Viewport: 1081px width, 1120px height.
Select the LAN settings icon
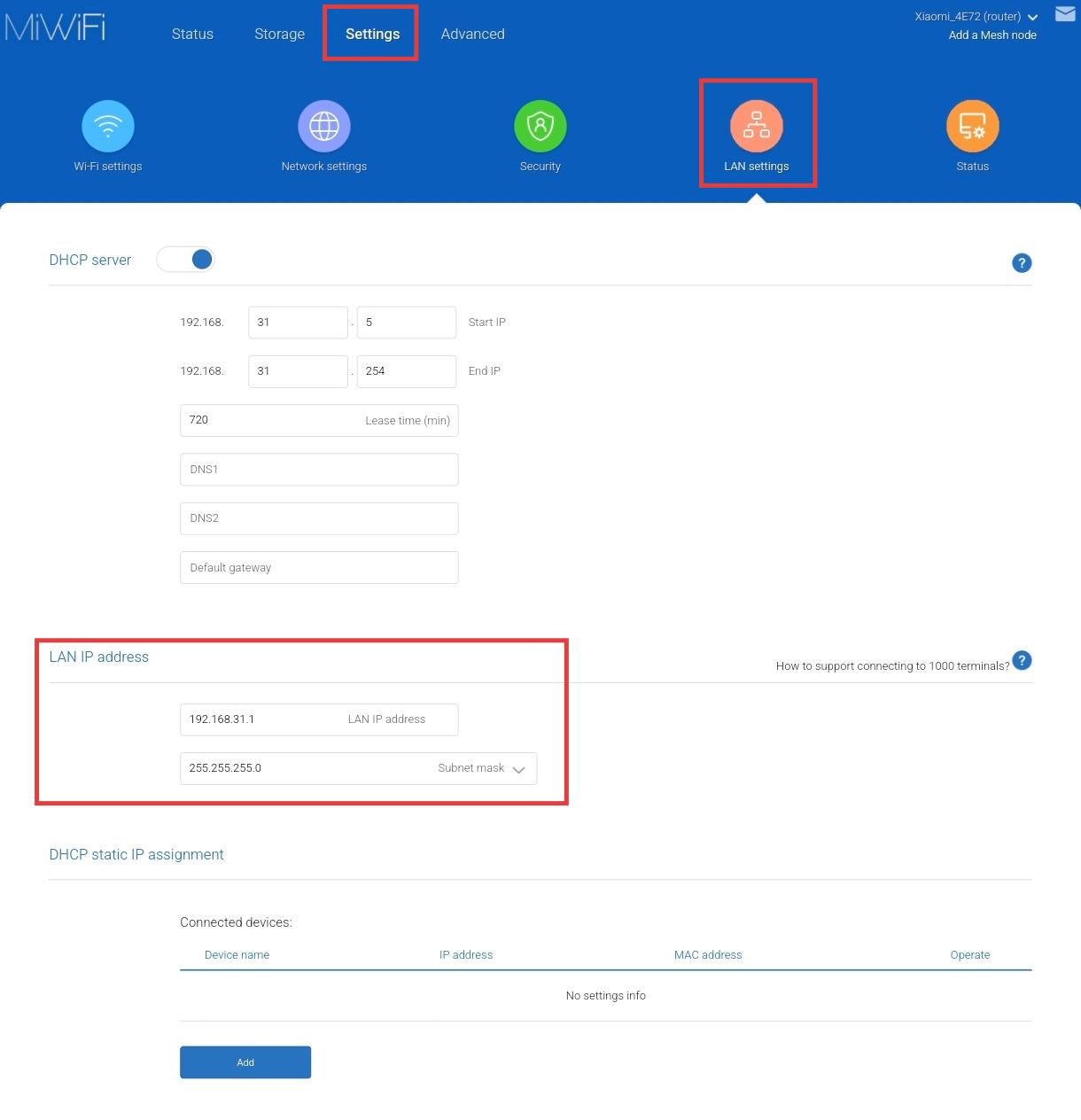(x=756, y=126)
